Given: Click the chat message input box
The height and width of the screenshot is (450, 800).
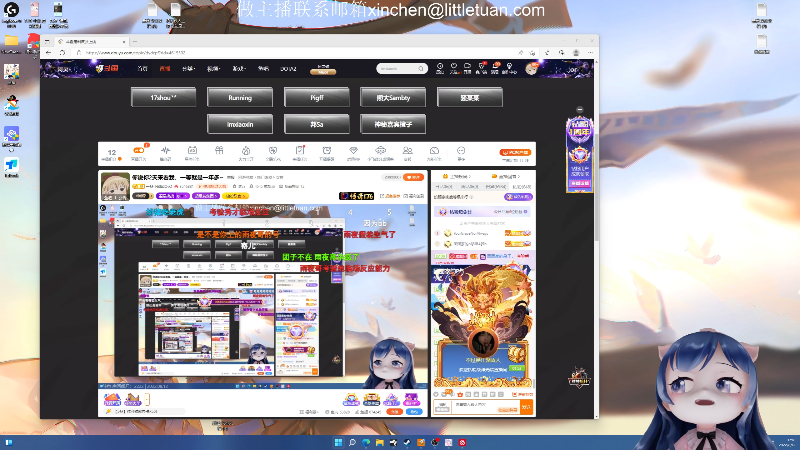Looking at the screenshot, I should (485, 407).
